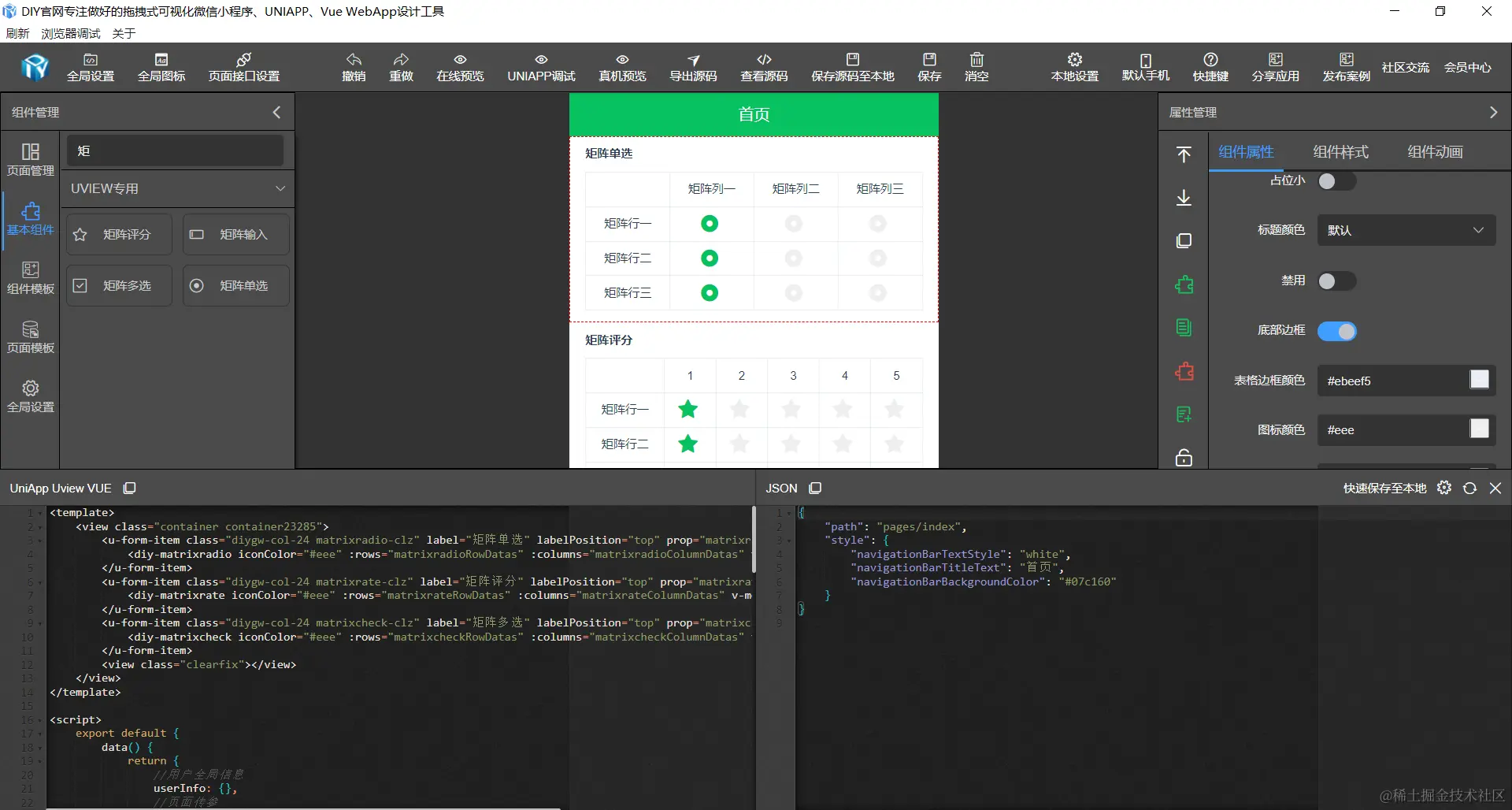Select radio for 矩阵行三 under 矩阵列二
This screenshot has width=1512, height=810.
(x=794, y=293)
